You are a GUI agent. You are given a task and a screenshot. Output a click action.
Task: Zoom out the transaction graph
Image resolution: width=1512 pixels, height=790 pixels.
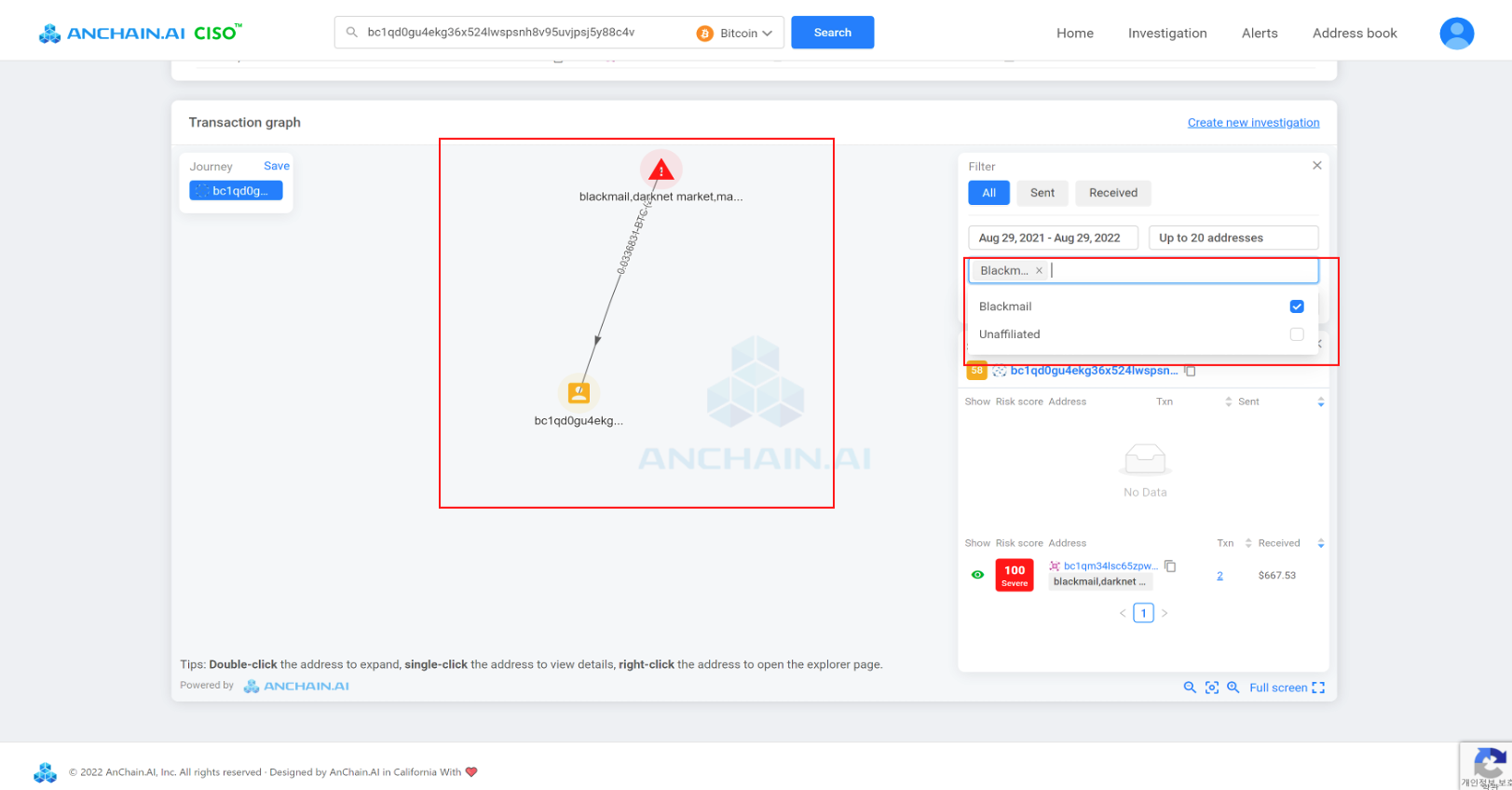coord(1190,688)
